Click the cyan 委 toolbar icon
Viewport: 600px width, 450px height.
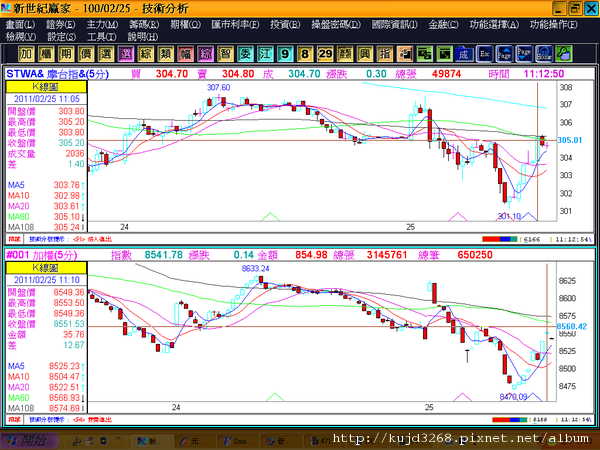tap(245, 54)
